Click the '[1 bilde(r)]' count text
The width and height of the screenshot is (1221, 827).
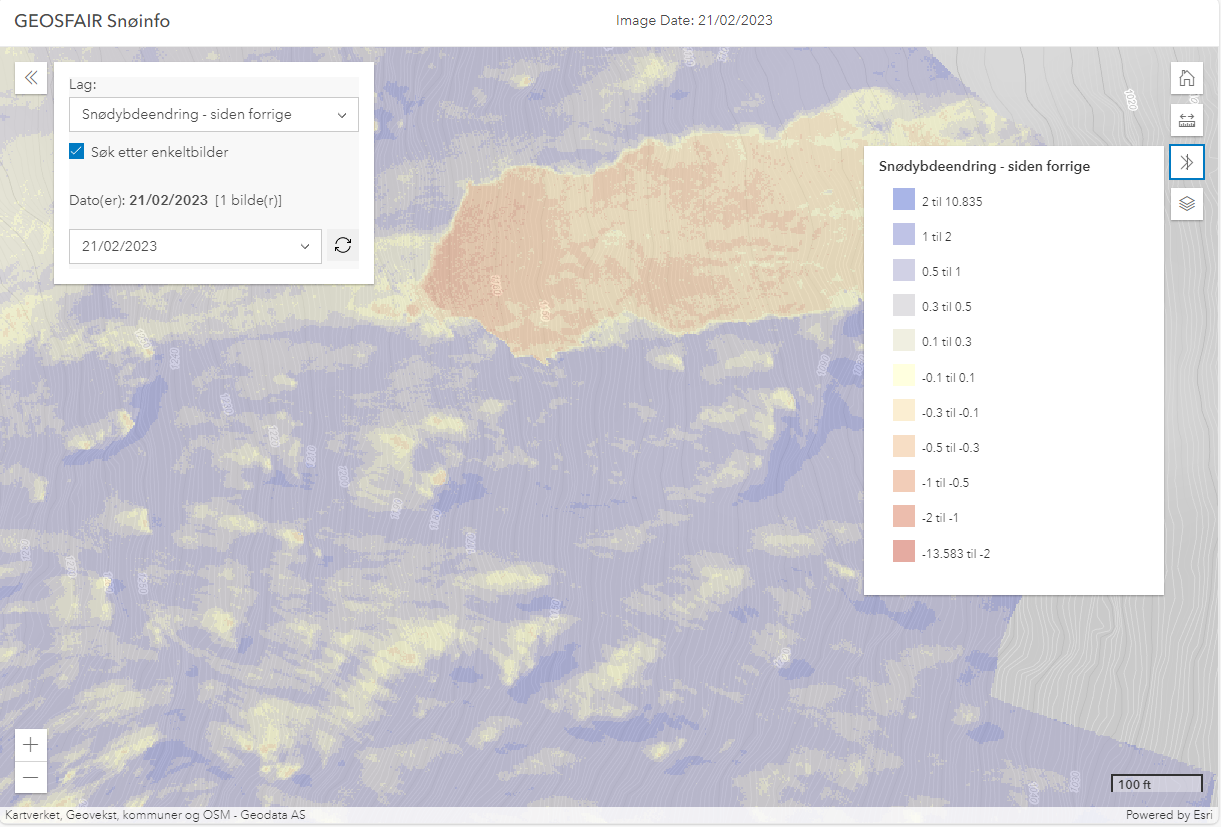[248, 199]
